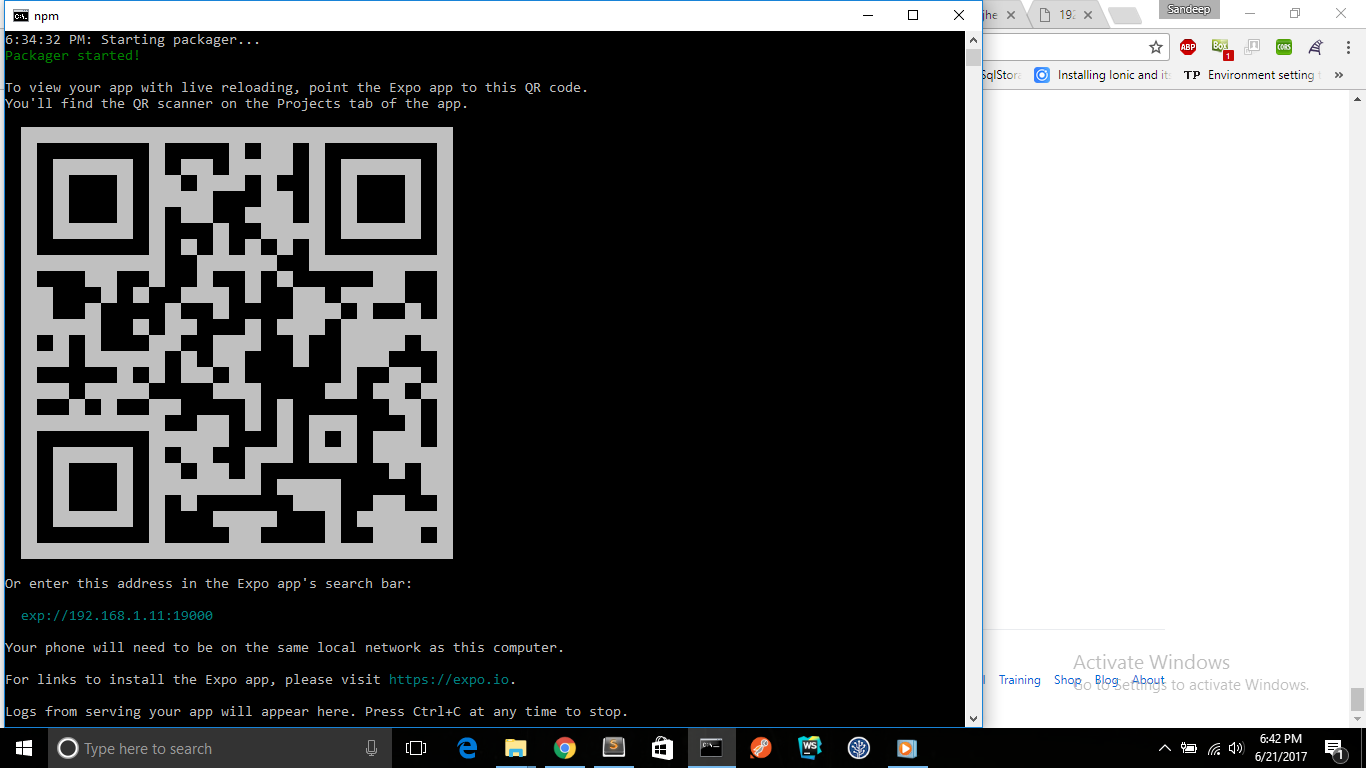The height and width of the screenshot is (768, 1366).
Task: Click the Expo QR code in the console
Action: click(237, 343)
